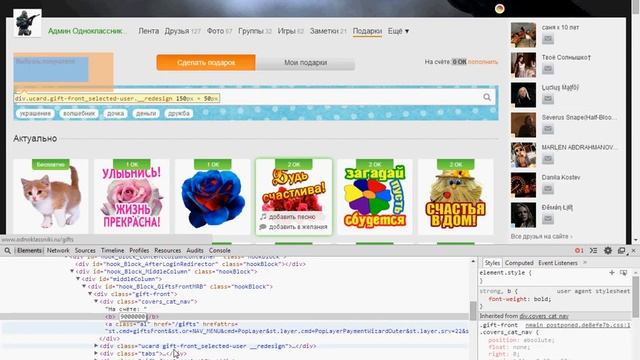Viewport: 640px width, 360px height.
Task: Choose the Загадай colorful flower gift
Action: point(375,197)
